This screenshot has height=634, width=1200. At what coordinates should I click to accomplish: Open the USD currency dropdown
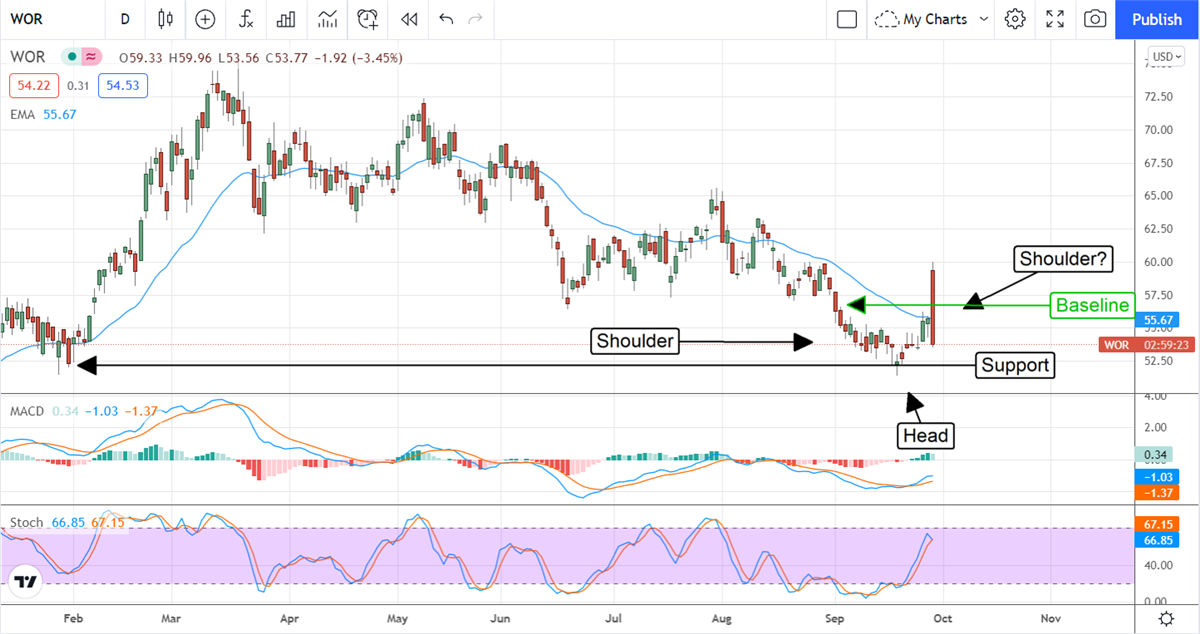[1166, 56]
